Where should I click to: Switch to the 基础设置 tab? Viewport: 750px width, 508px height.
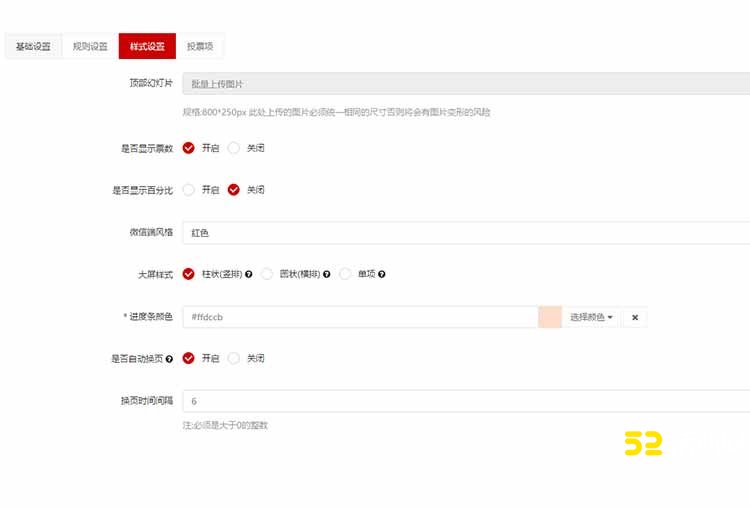tap(33, 46)
